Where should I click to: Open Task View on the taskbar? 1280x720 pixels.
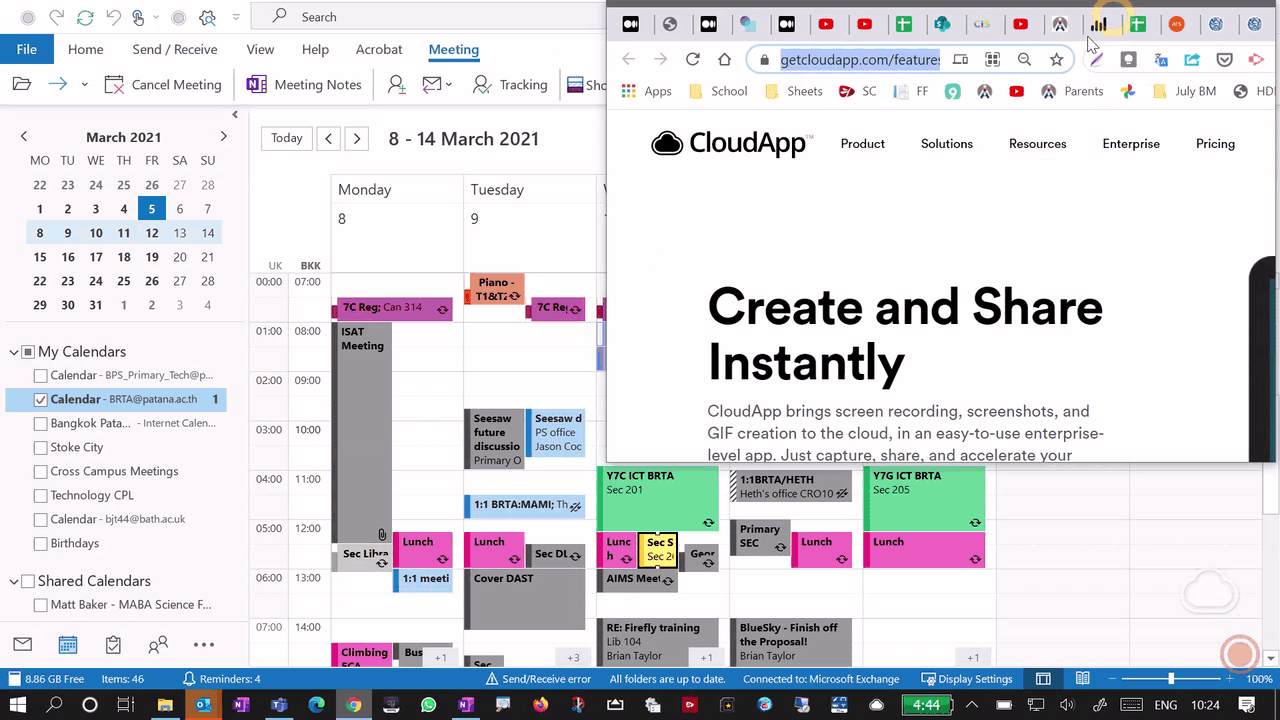(x=126, y=705)
